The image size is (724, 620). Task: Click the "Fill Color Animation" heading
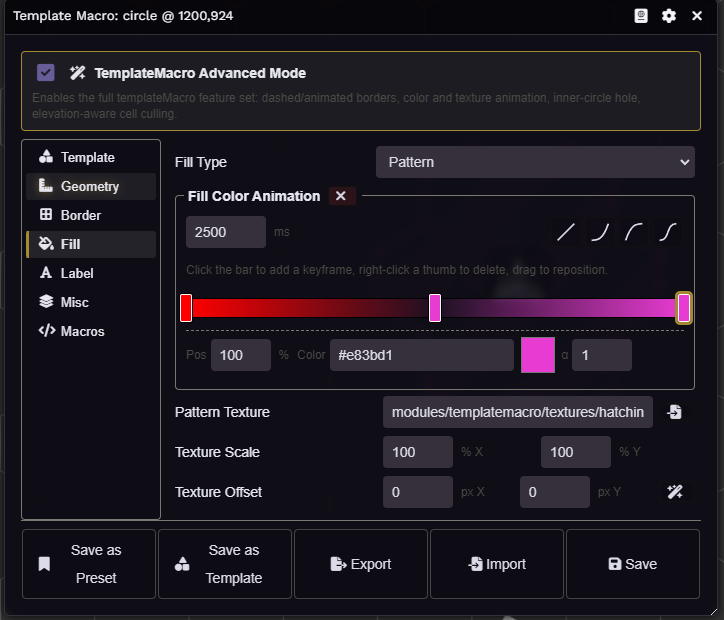coord(254,196)
